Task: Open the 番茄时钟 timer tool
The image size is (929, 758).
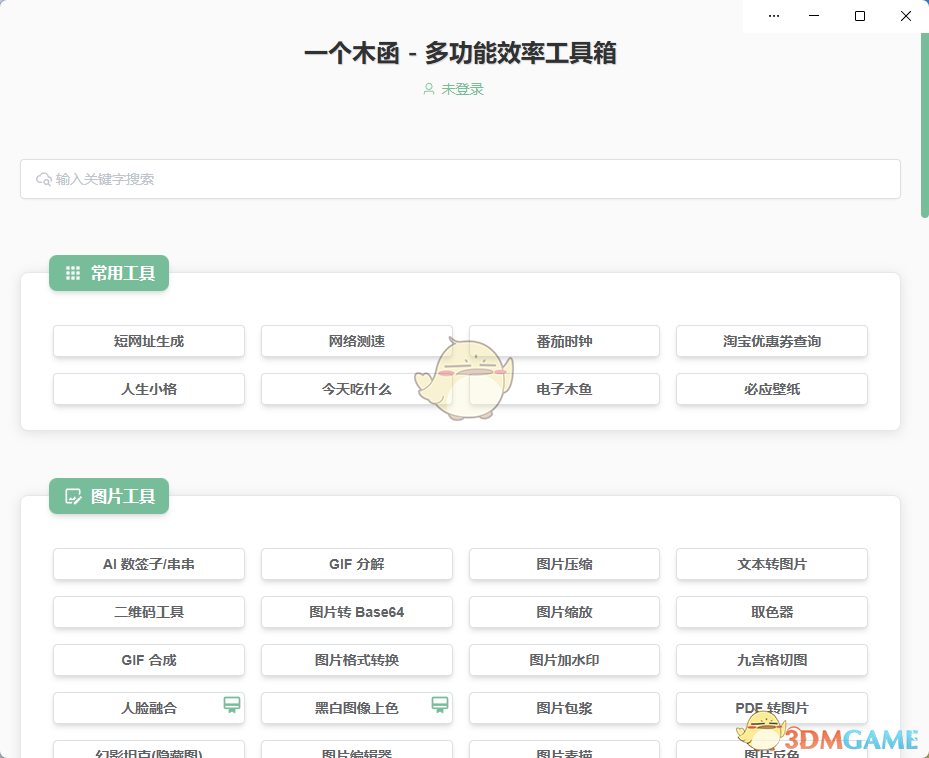Action: [564, 341]
